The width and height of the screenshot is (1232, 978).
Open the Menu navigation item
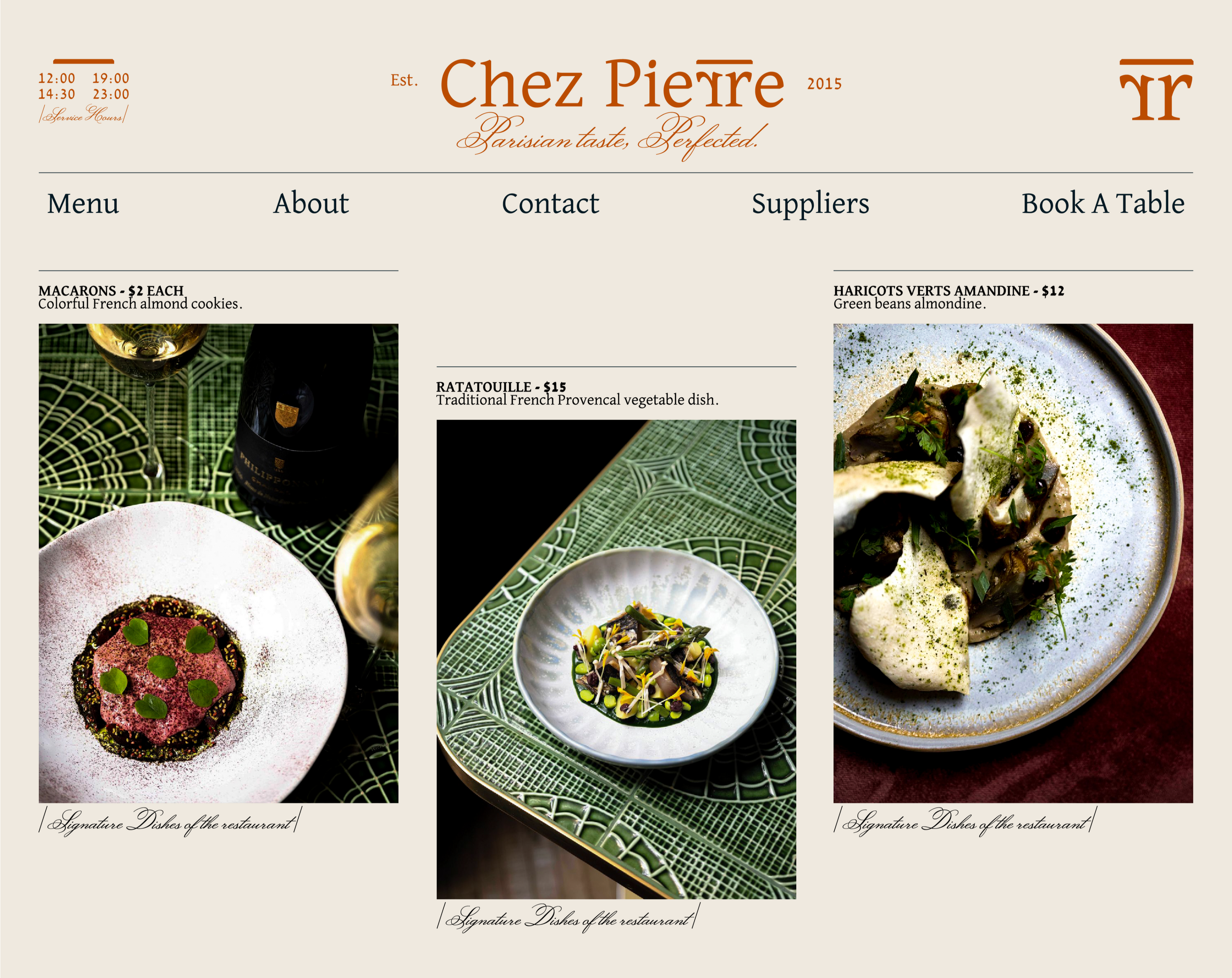tap(83, 203)
